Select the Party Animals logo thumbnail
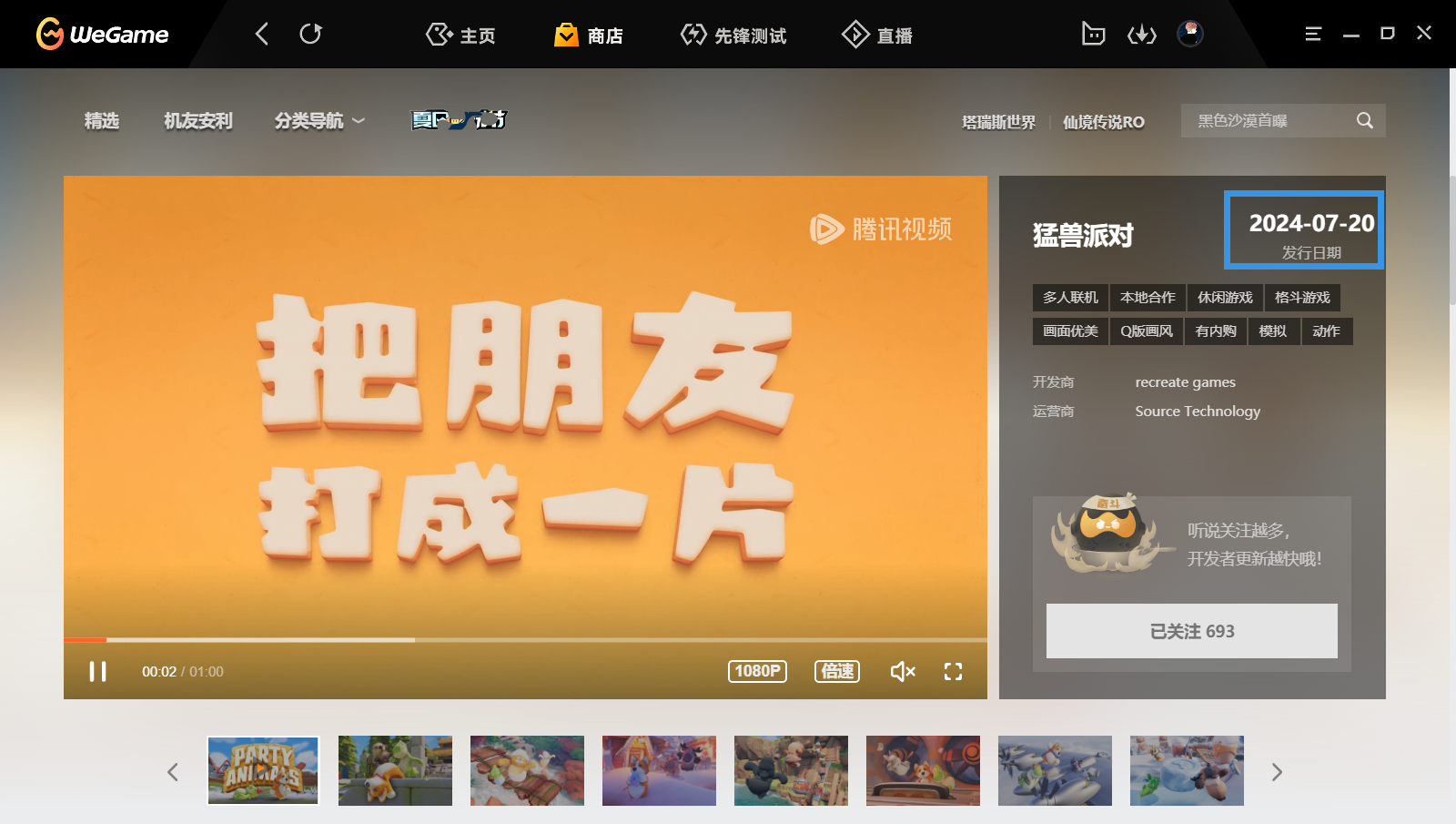The width and height of the screenshot is (1456, 824). coord(263,770)
